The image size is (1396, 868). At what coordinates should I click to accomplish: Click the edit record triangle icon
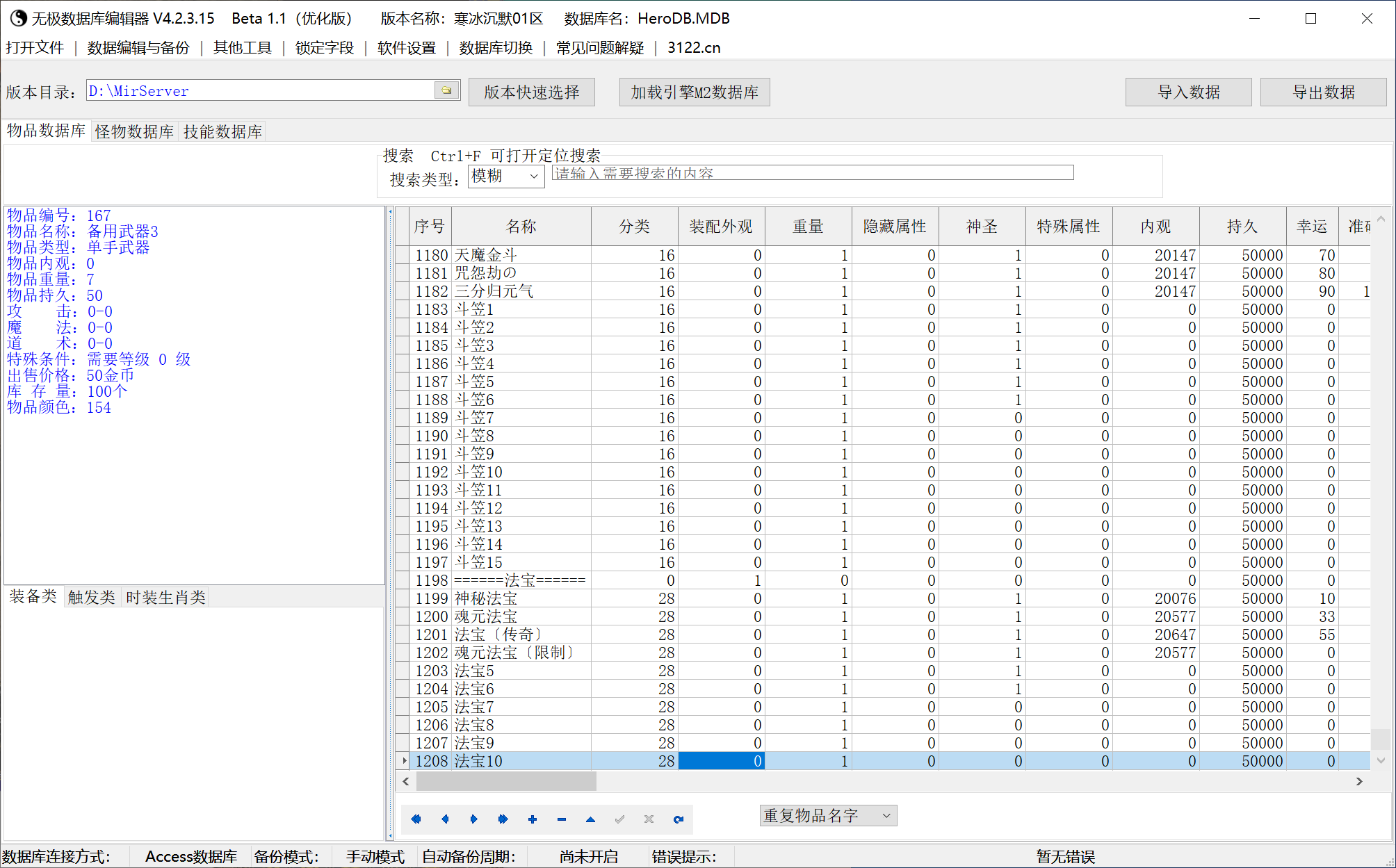click(x=590, y=819)
